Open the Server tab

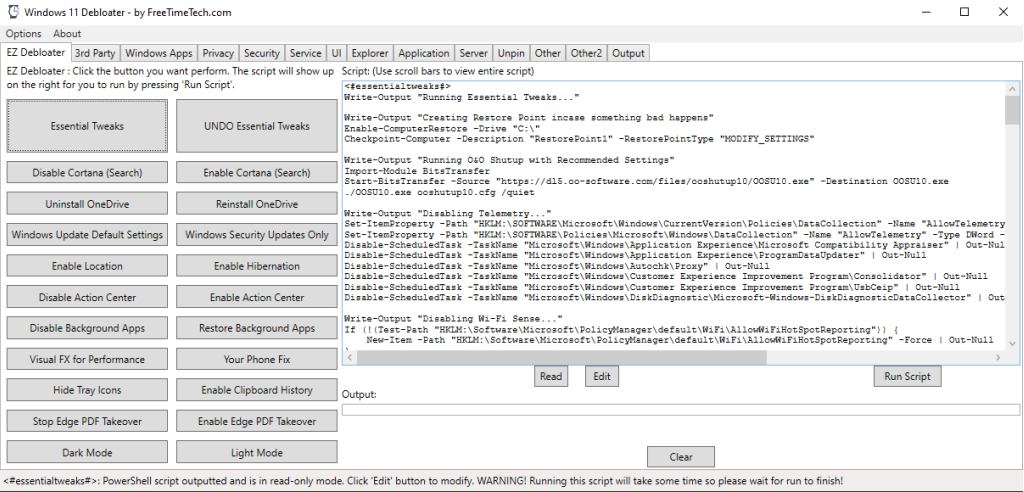pos(473,54)
